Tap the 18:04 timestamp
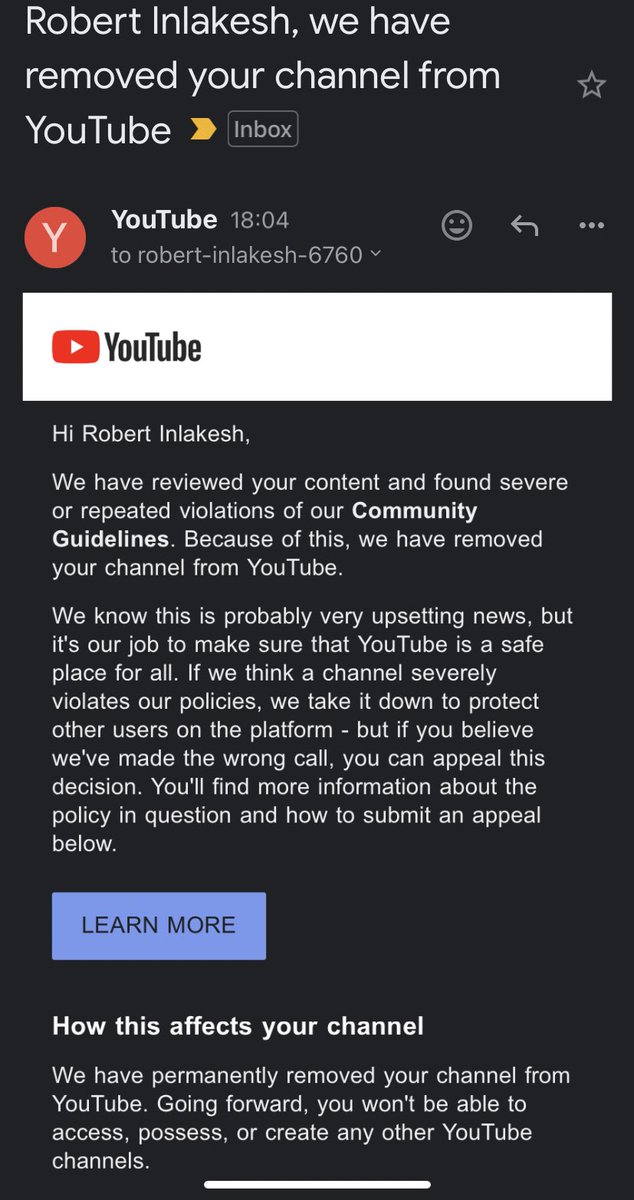The height and width of the screenshot is (1200, 634). (259, 220)
